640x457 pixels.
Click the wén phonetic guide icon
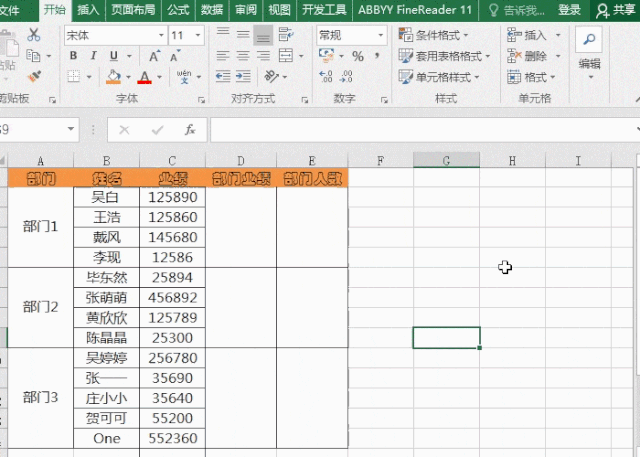[184, 76]
